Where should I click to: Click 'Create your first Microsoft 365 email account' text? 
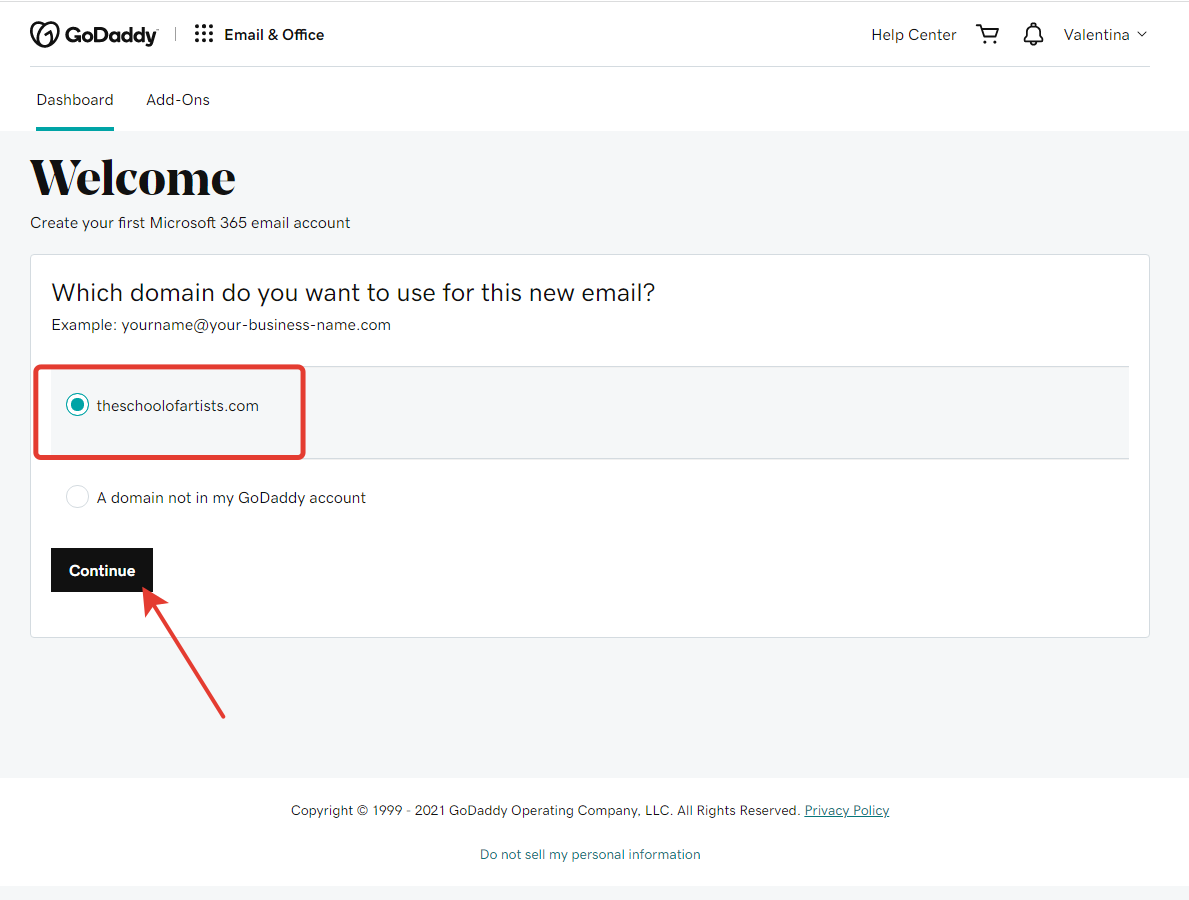[x=190, y=223]
